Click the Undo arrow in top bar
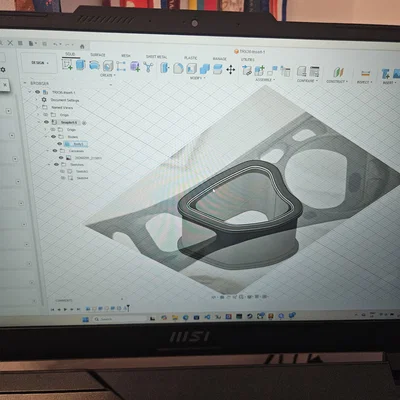This screenshot has height=400, width=400. click(55, 44)
